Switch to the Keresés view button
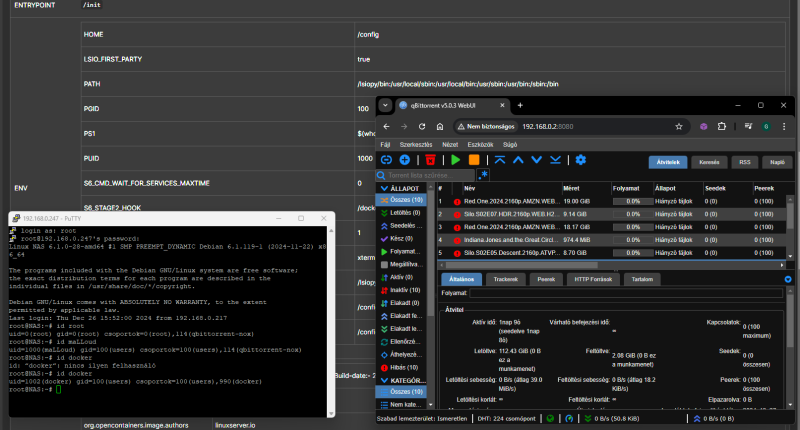 709,162
